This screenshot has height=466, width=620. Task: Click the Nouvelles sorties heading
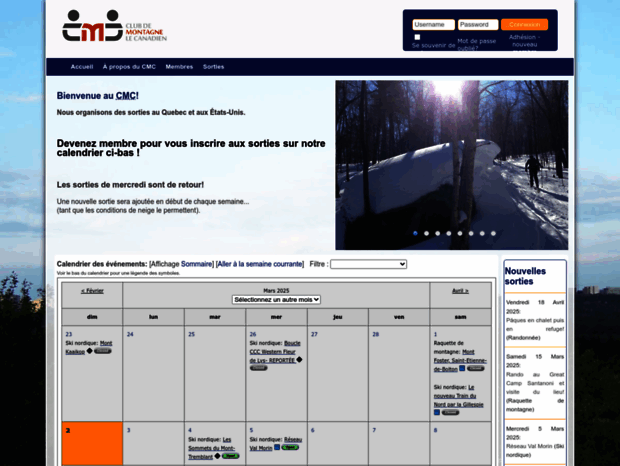(x=525, y=276)
